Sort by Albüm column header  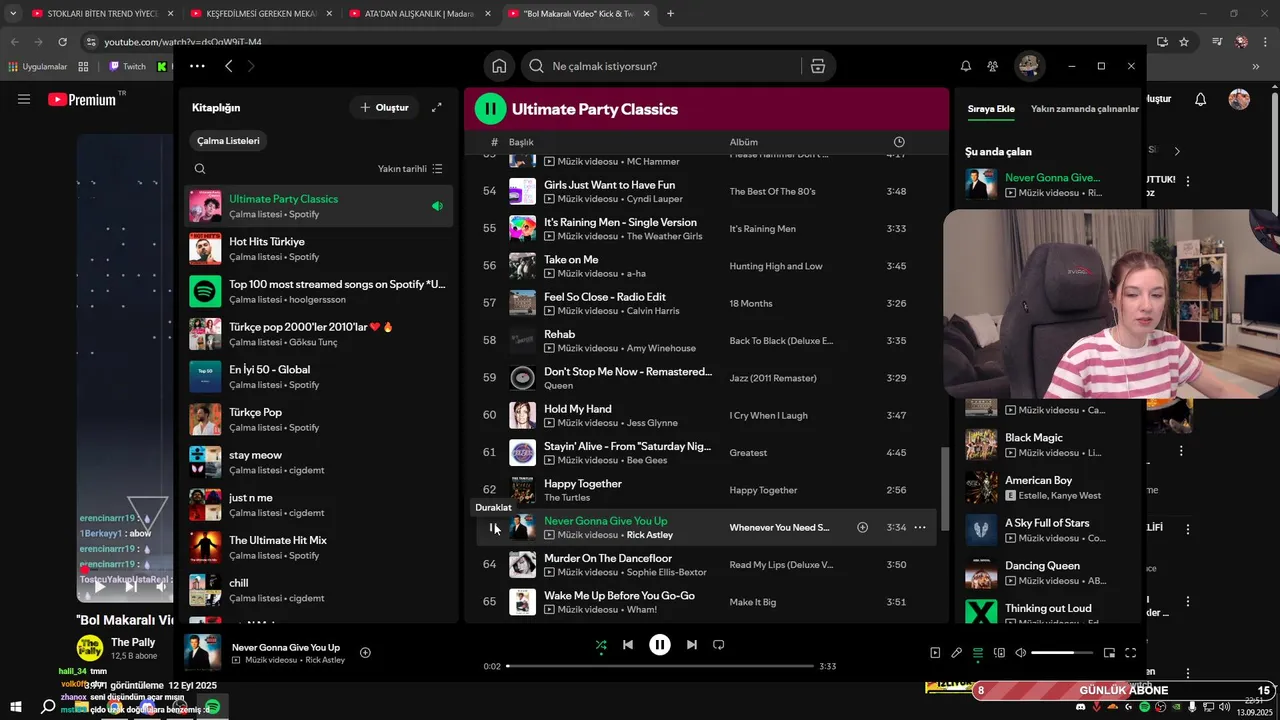744,142
